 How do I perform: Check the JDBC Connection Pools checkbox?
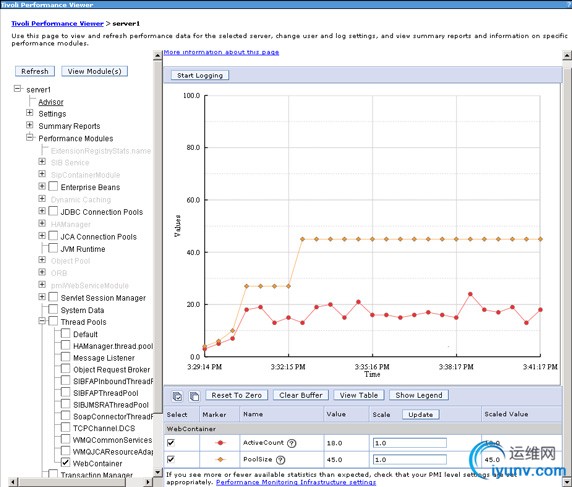point(53,211)
